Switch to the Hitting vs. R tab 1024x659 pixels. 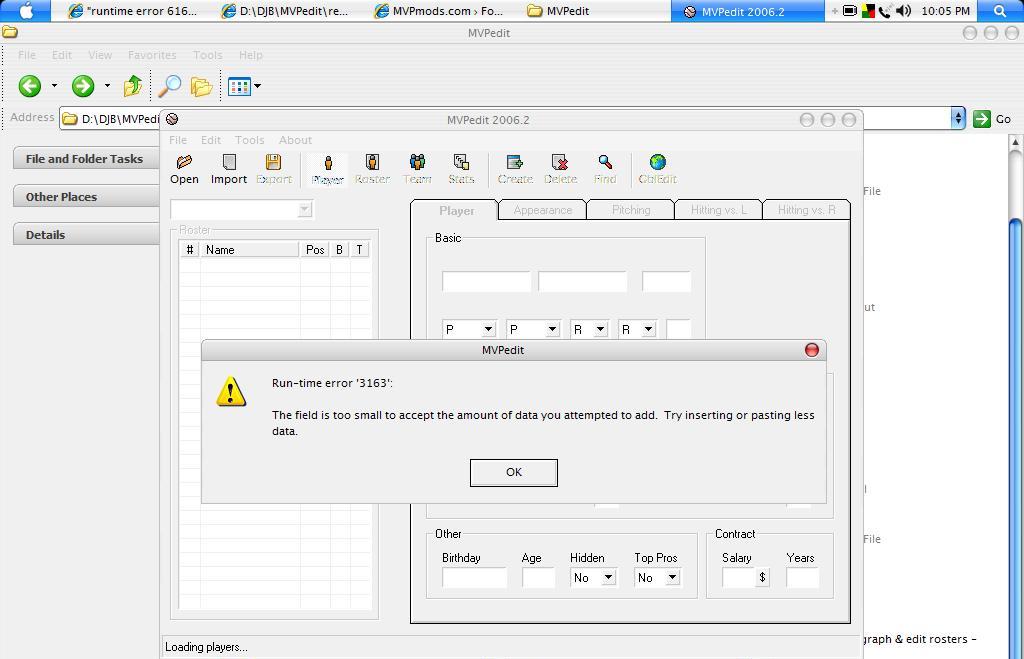pos(807,210)
